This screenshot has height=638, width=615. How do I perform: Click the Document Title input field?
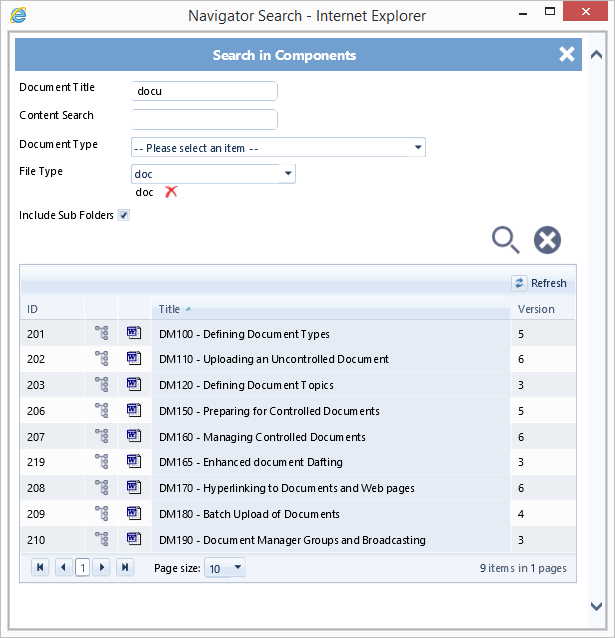tap(204, 91)
